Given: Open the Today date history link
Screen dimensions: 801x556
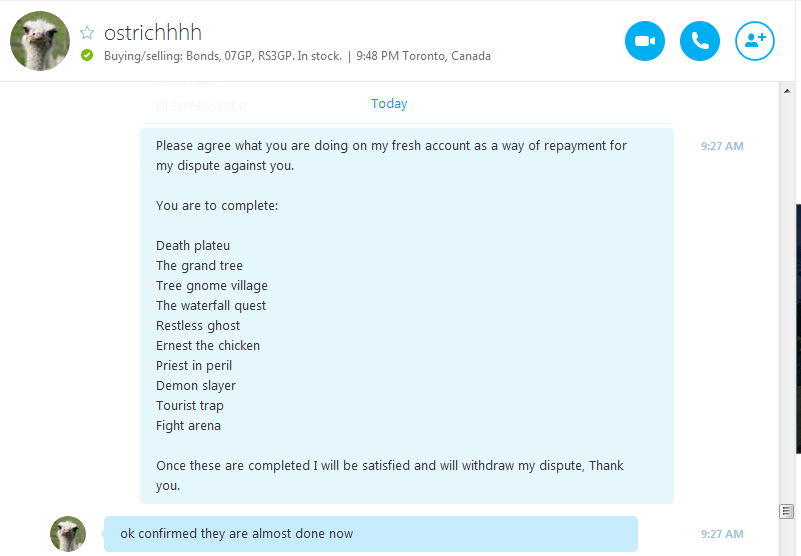Looking at the screenshot, I should [x=389, y=104].
